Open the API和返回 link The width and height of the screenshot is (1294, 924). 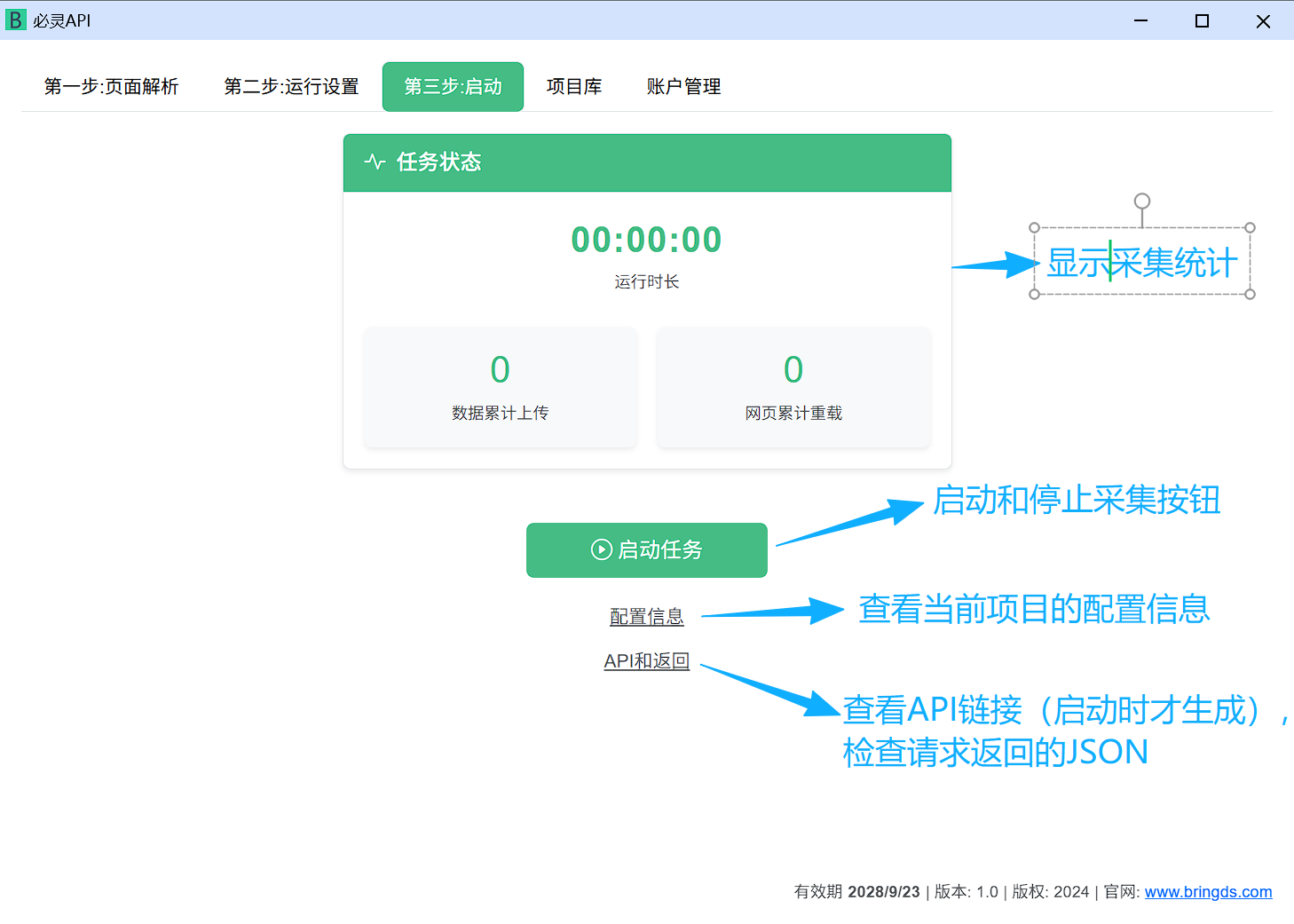coord(646,660)
